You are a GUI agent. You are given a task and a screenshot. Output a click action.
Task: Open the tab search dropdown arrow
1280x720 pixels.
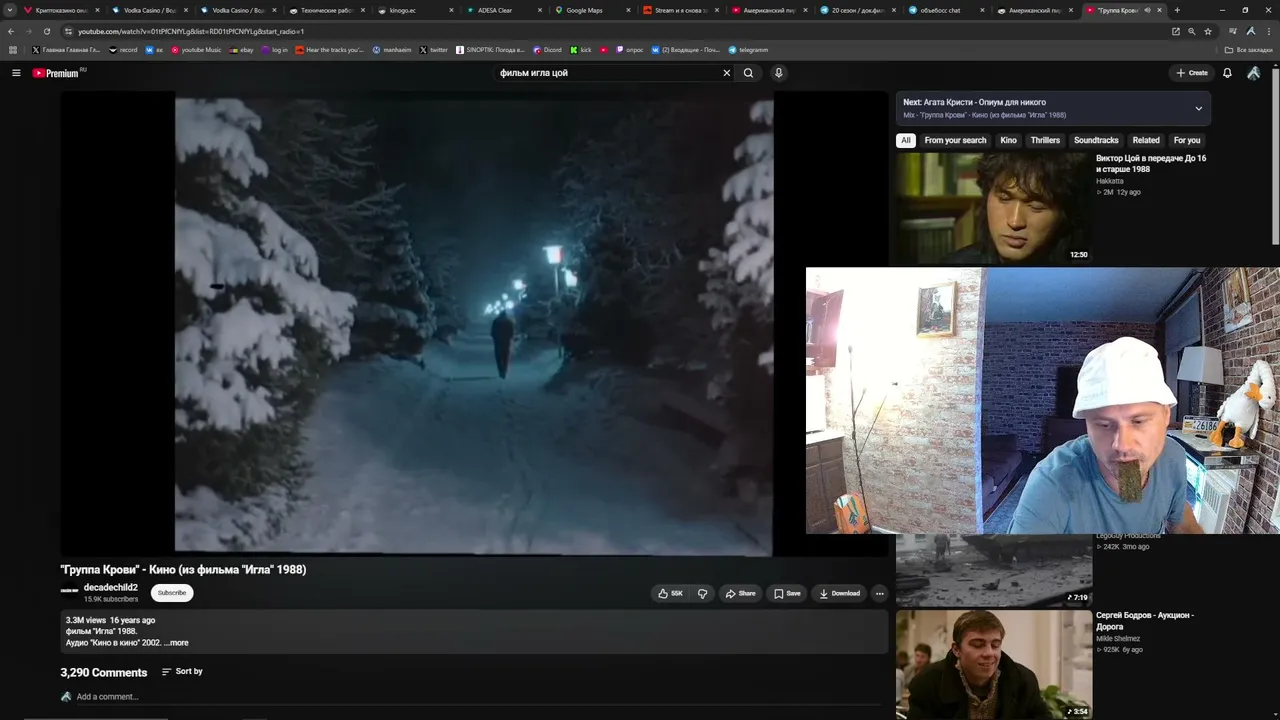10,10
